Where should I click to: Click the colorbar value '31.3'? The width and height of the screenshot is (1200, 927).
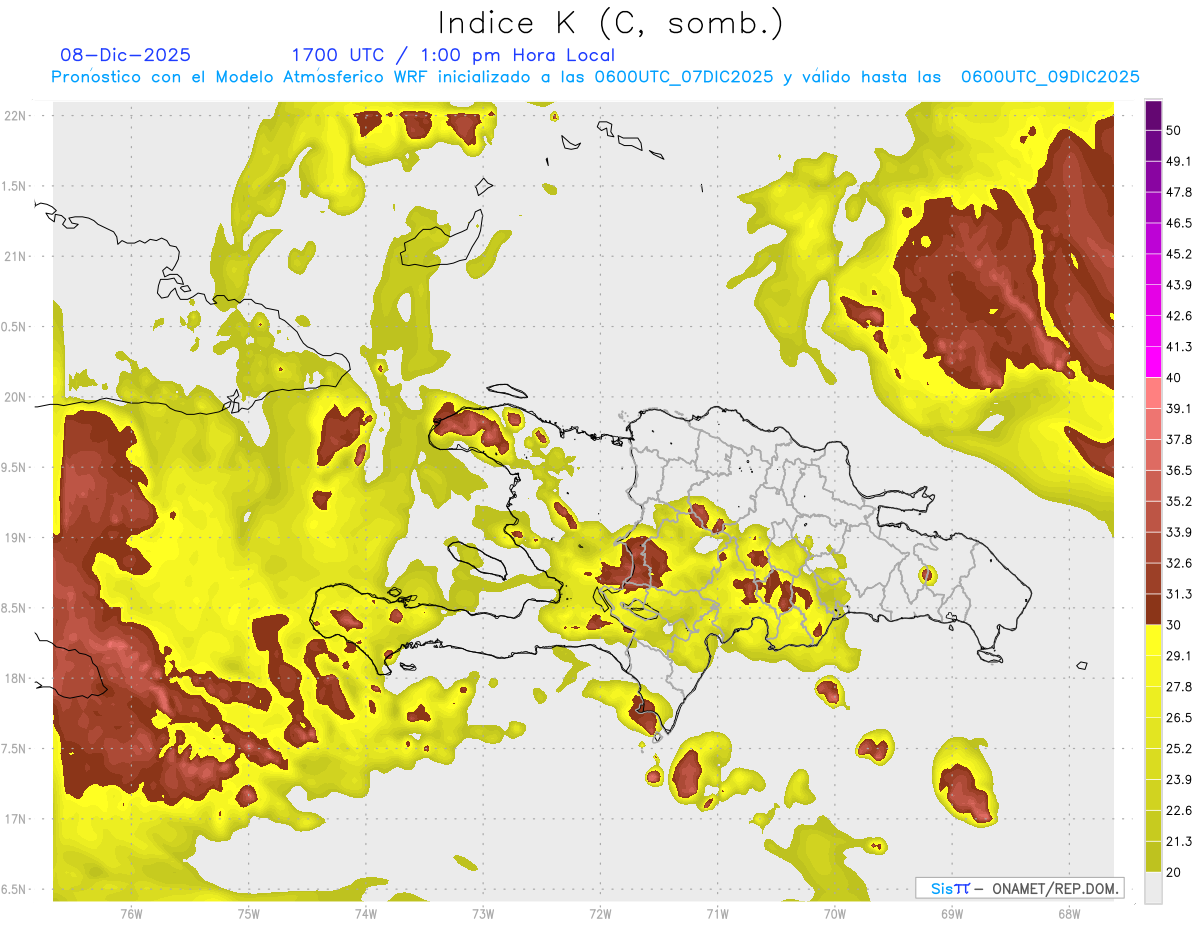click(x=1179, y=594)
